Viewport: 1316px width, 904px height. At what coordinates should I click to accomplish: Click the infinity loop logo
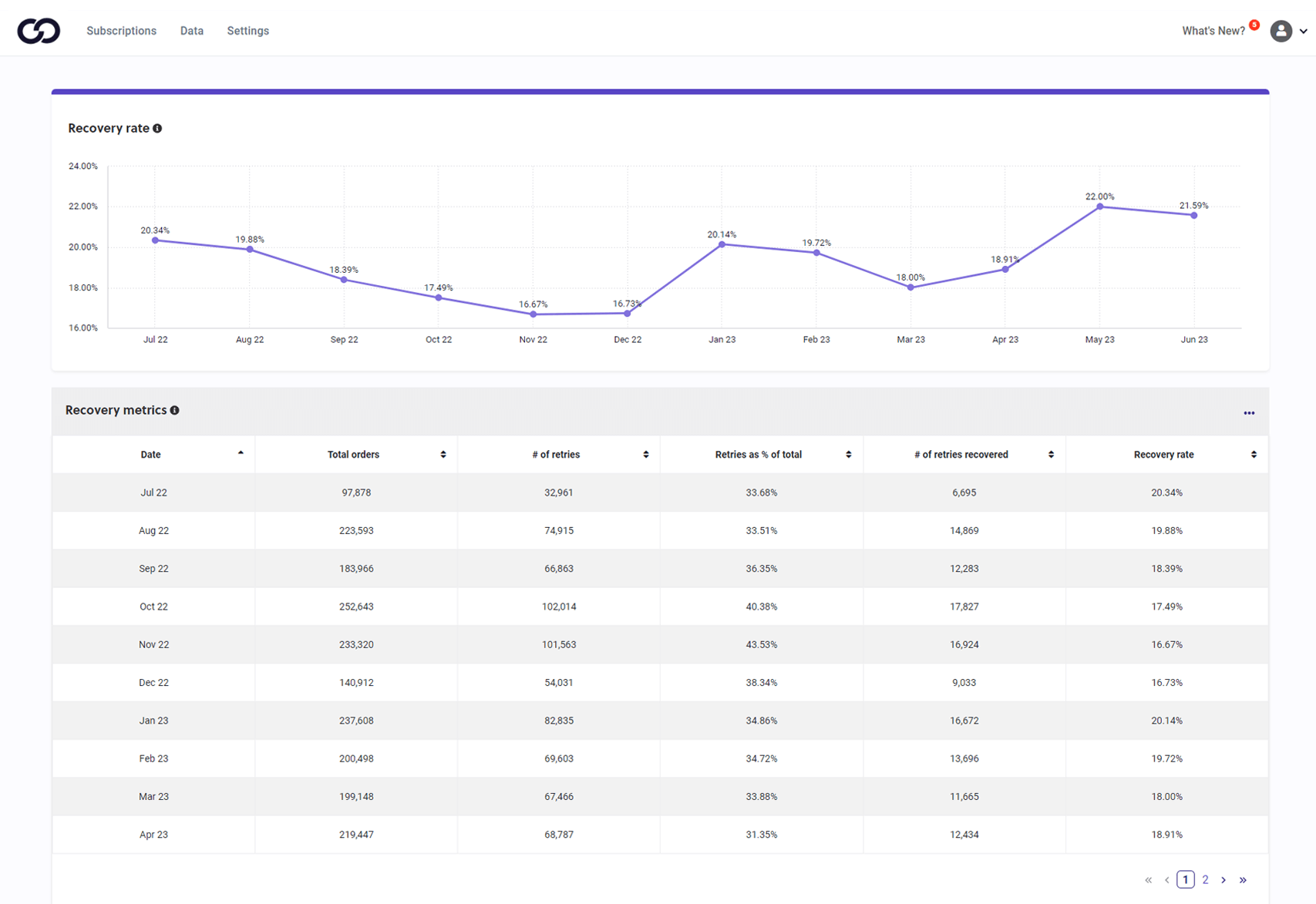click(39, 31)
